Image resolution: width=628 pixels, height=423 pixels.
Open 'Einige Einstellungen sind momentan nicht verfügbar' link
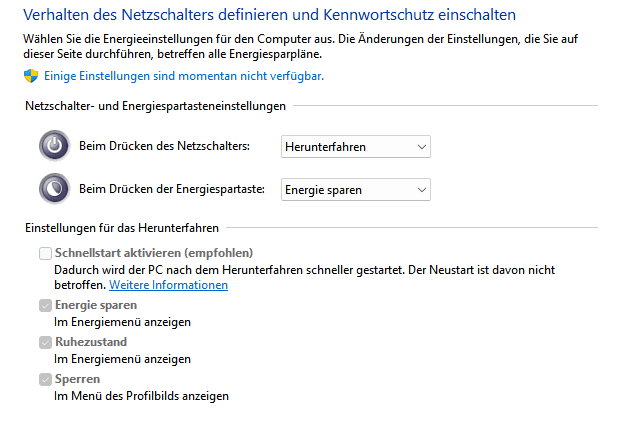[x=184, y=76]
